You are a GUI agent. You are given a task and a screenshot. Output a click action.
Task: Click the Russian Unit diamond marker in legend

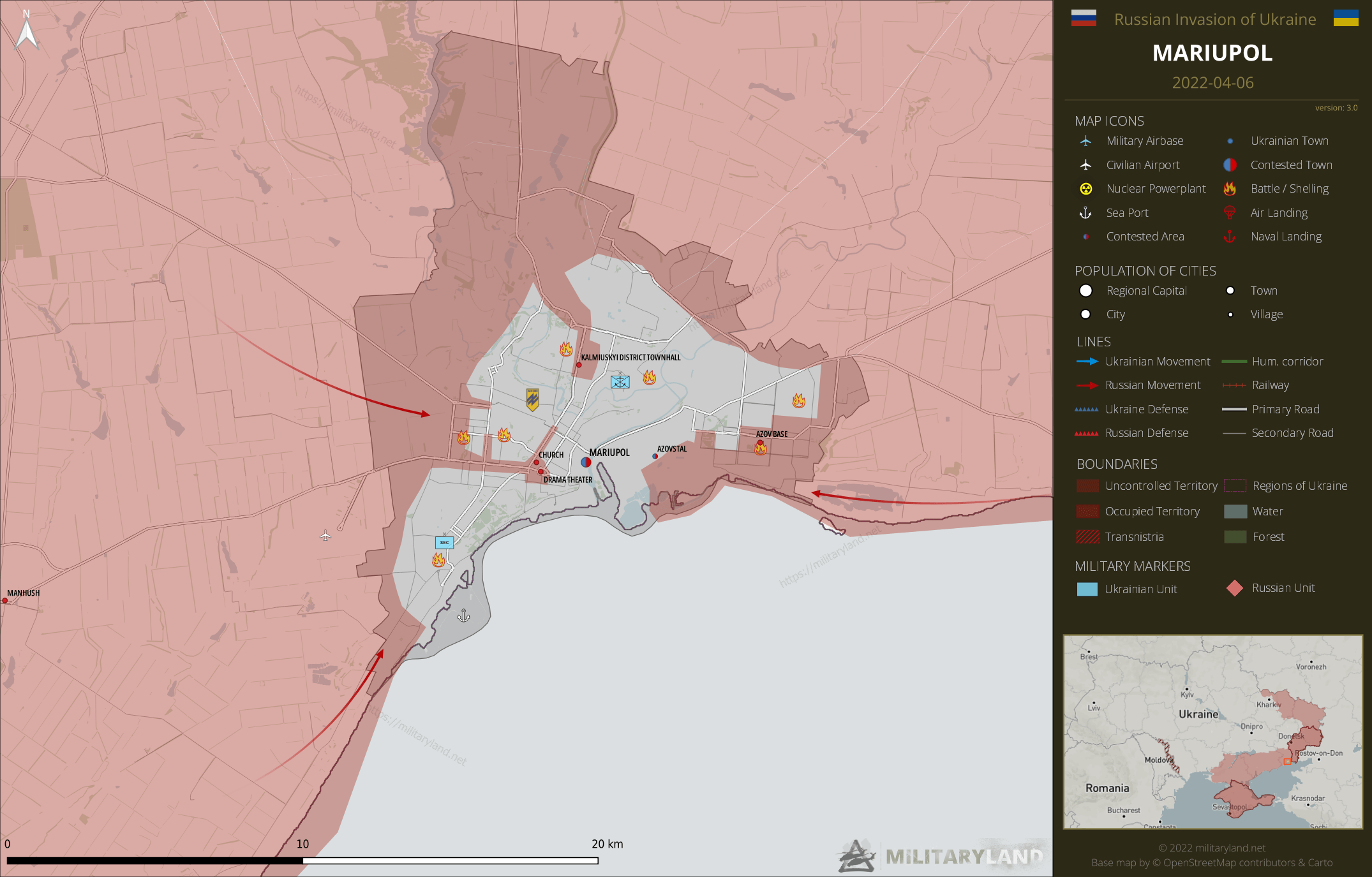coord(1234,588)
